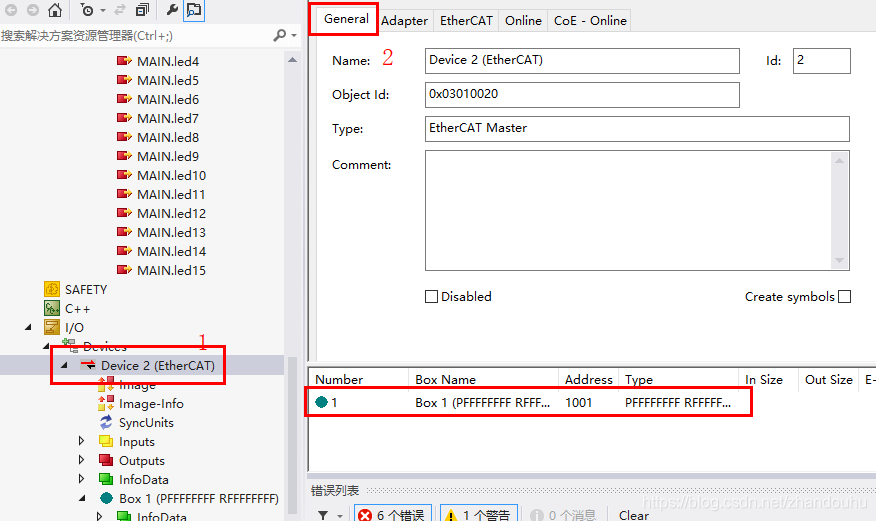The image size is (876, 521).
Task: Sort by the Out Size column header
Action: point(829,380)
